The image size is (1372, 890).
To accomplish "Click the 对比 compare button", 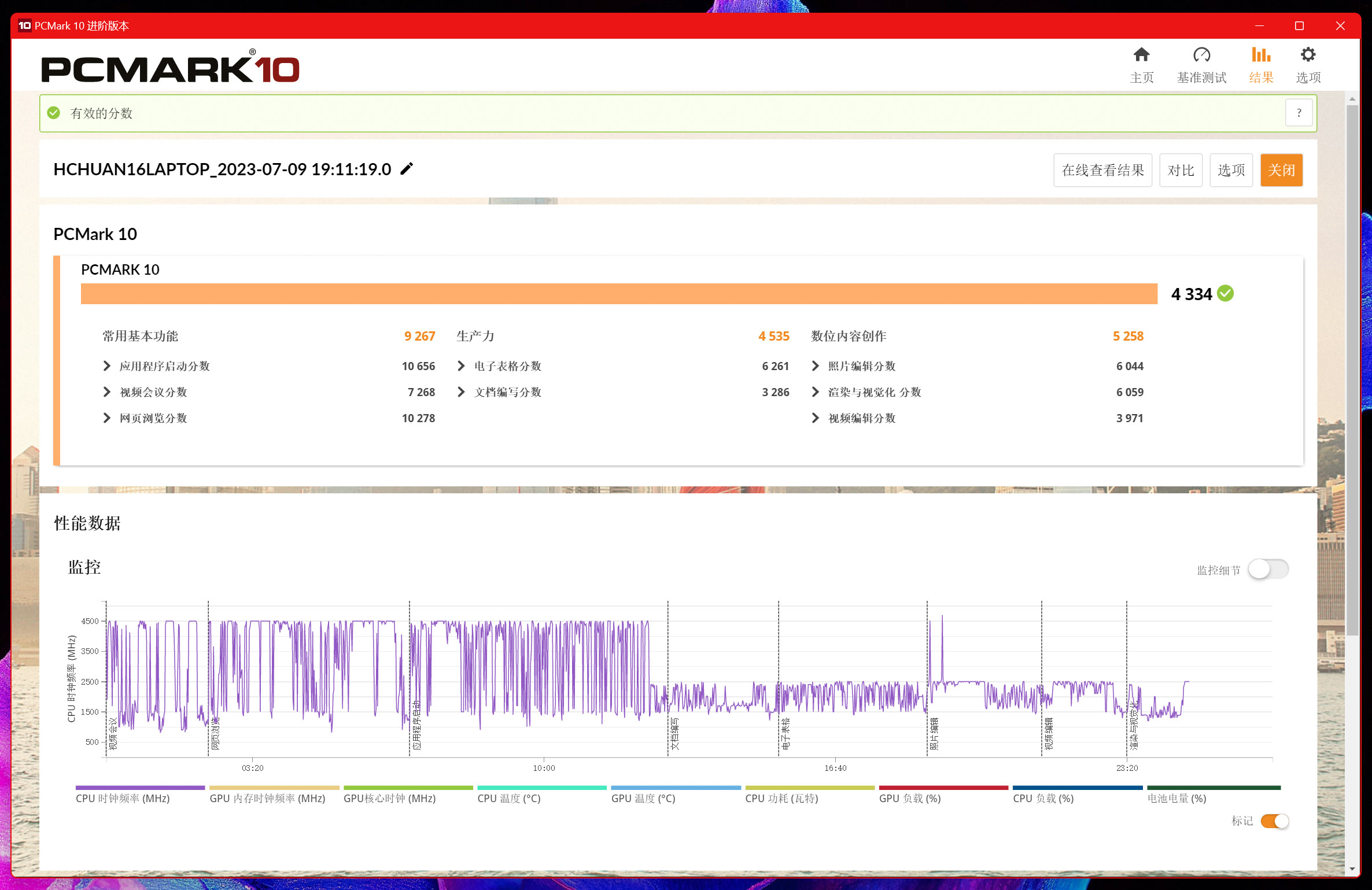I will point(1181,170).
